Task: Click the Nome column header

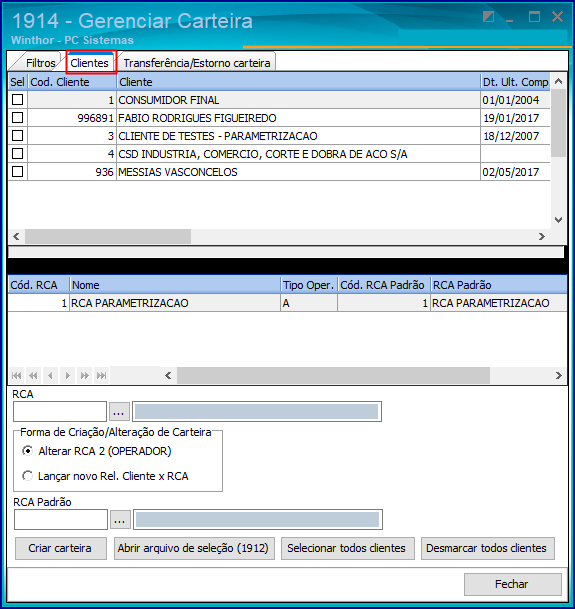Action: (175, 285)
